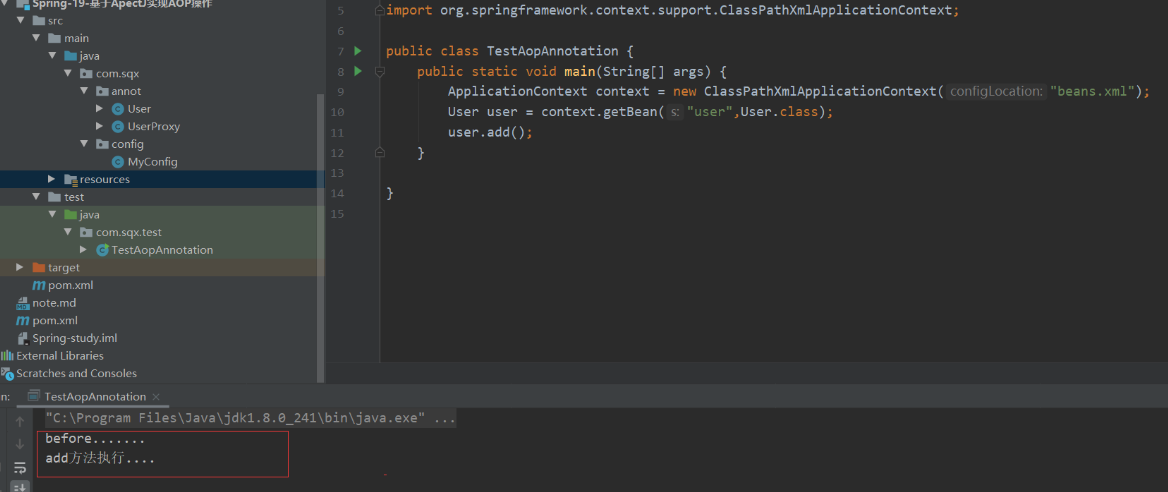Click line number 13 in gutter

coord(337,173)
